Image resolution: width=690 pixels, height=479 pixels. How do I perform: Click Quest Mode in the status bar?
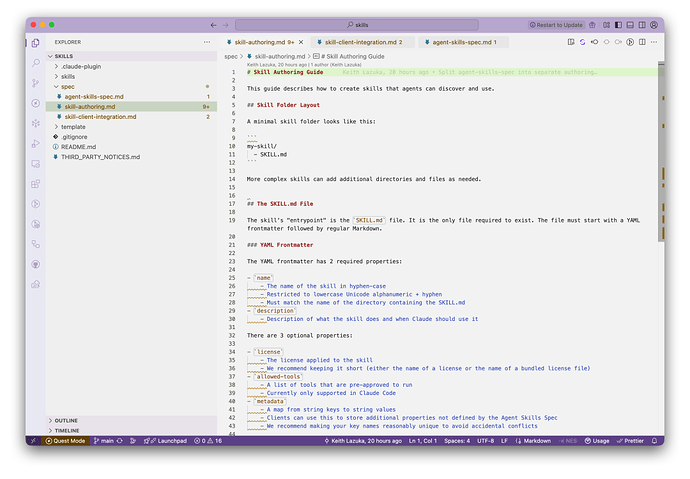coord(64,440)
